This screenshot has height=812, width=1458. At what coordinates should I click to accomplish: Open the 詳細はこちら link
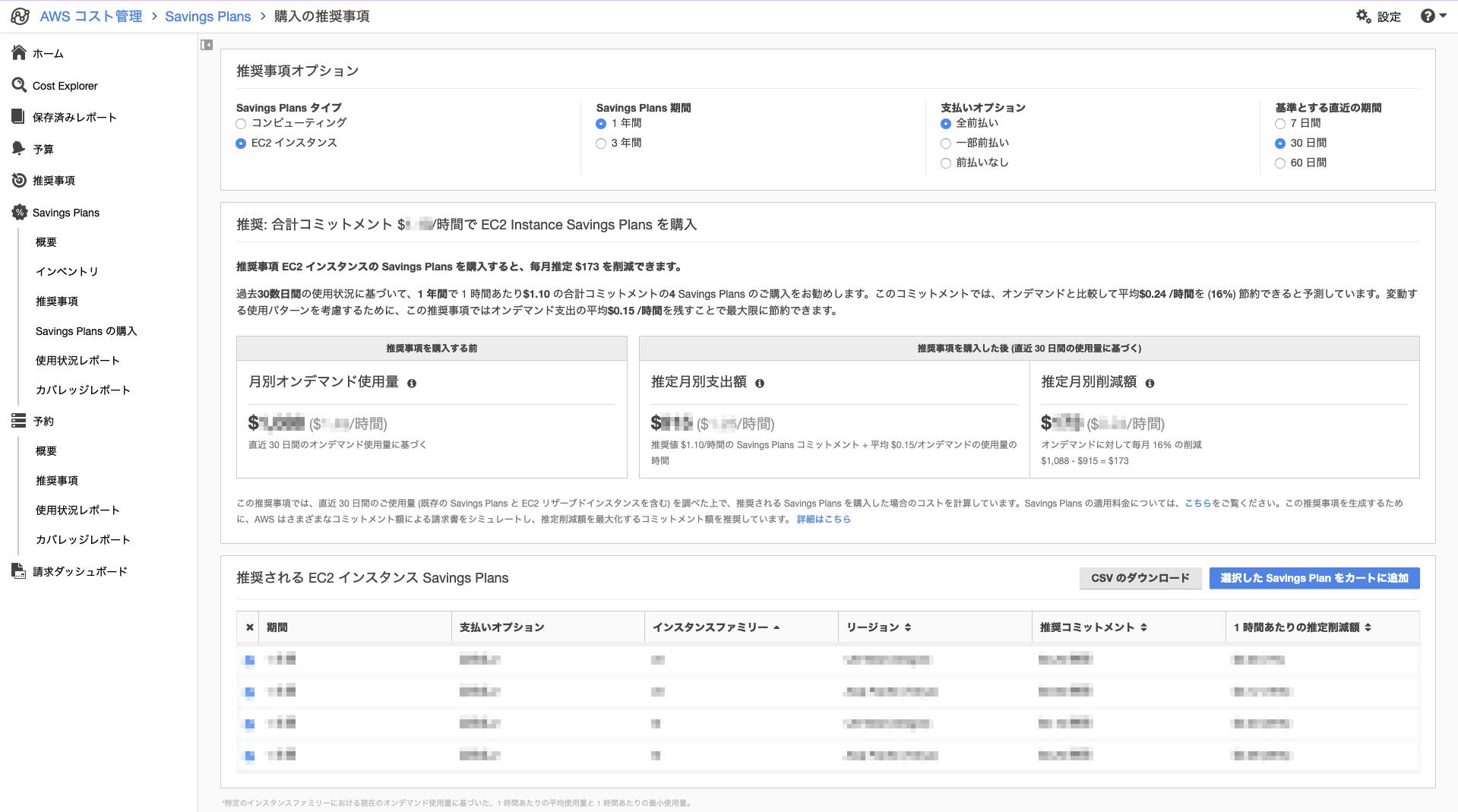824,520
